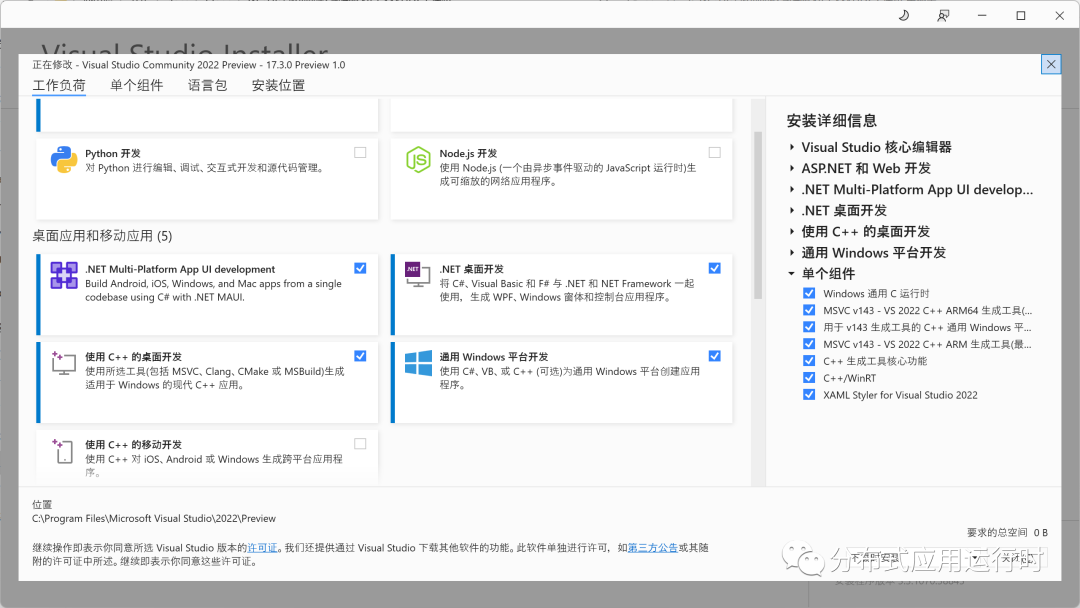Switch to the 单个组件 tab

[x=136, y=85]
